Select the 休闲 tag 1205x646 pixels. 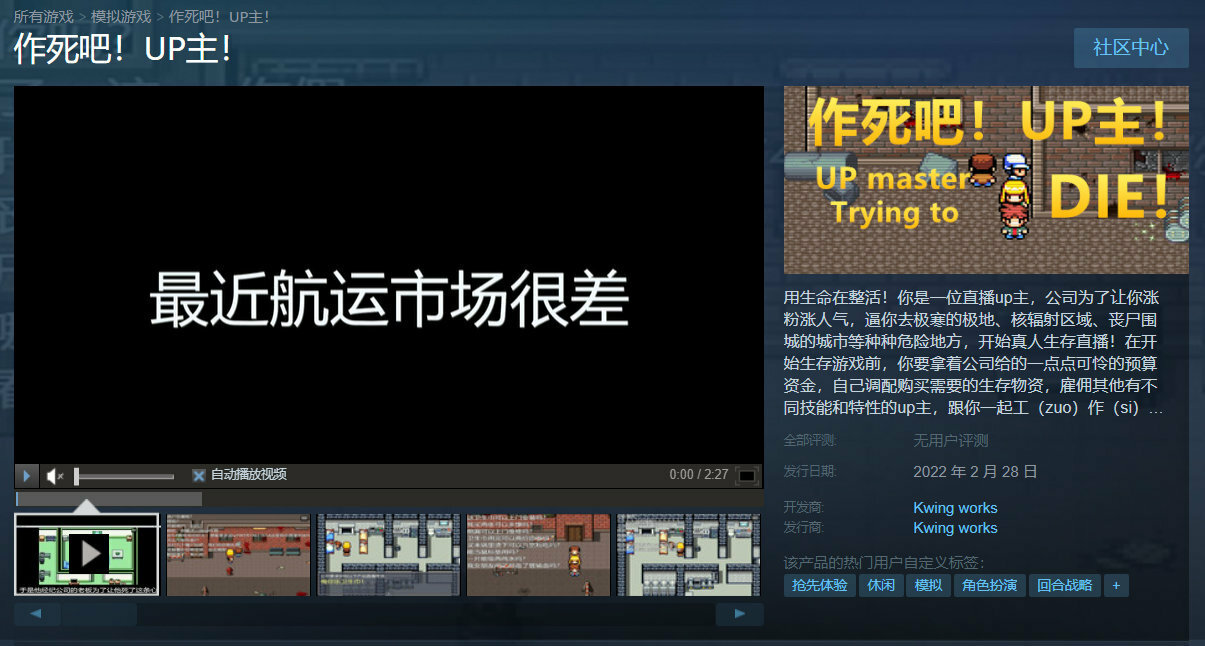click(x=881, y=585)
